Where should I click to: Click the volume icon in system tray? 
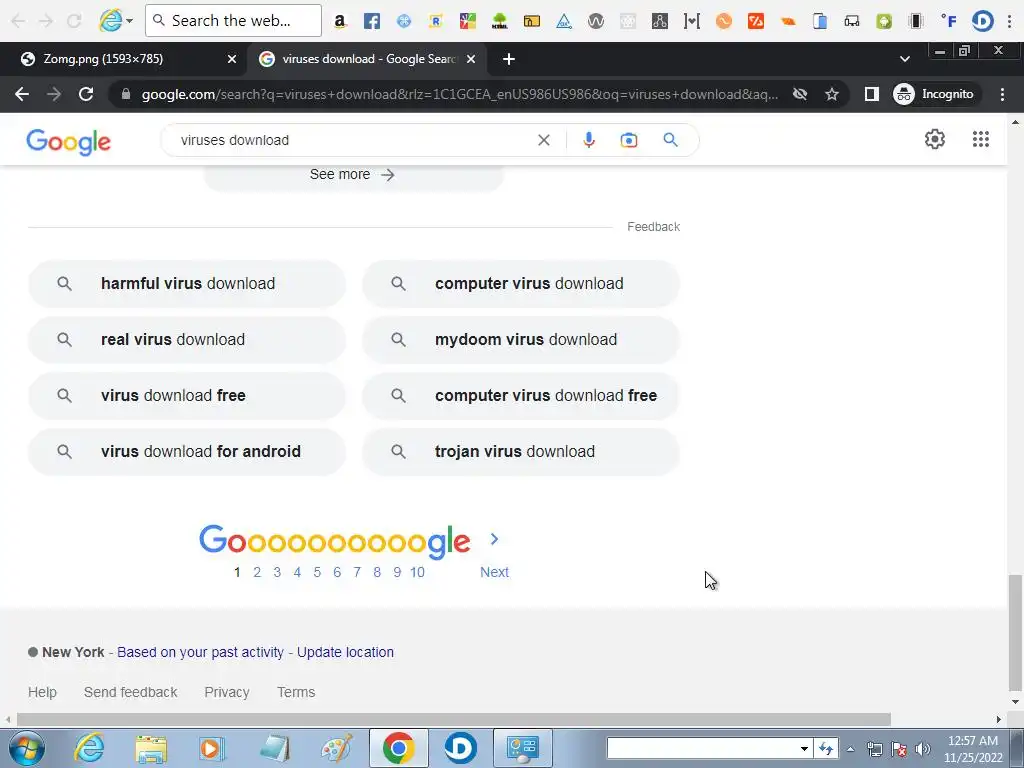923,749
